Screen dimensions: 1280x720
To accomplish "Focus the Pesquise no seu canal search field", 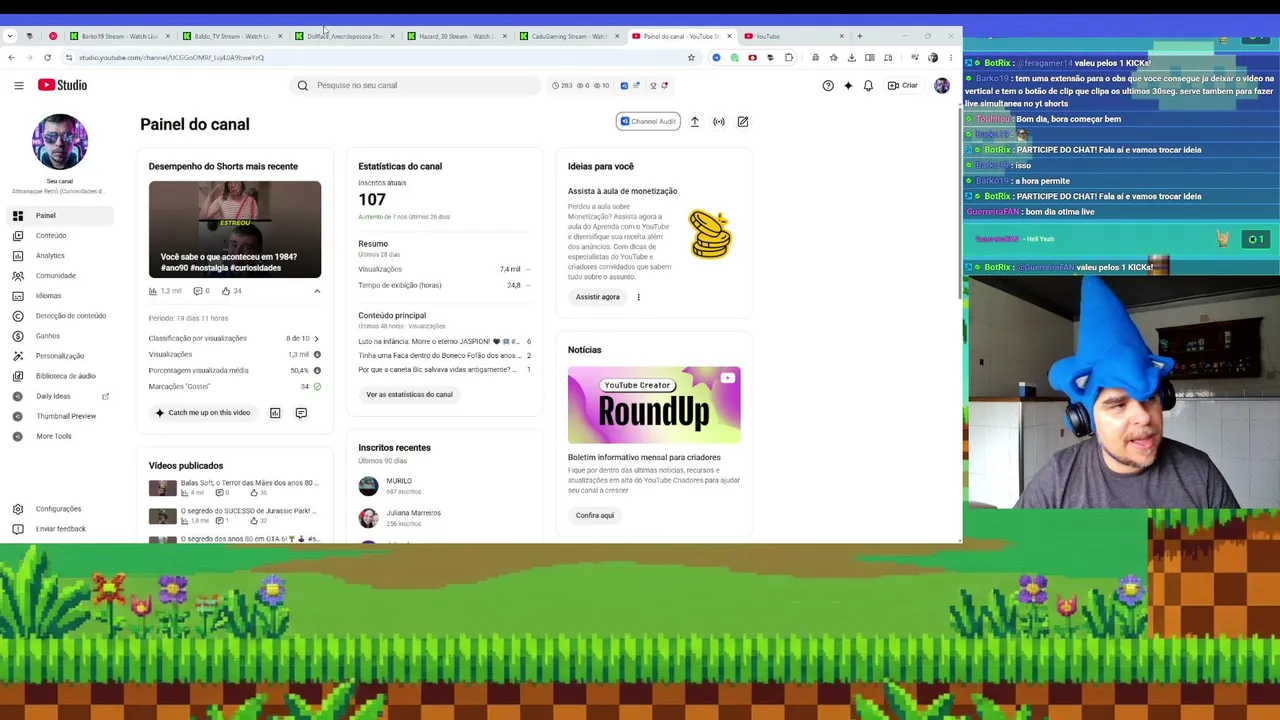I will pyautogui.click(x=416, y=85).
